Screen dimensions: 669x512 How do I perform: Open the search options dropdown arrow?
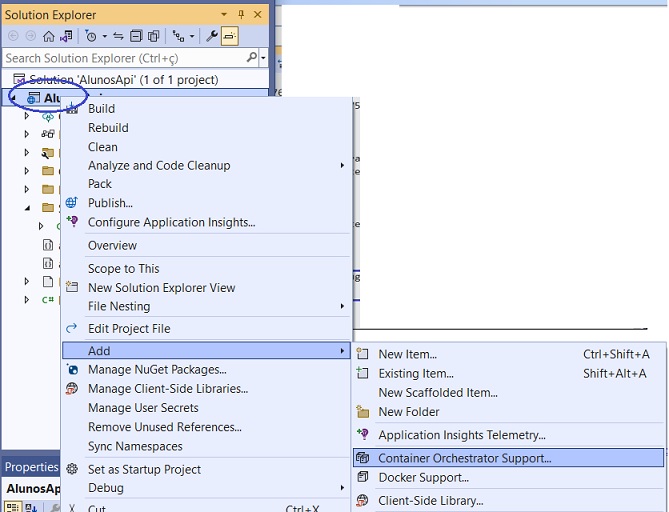[x=262, y=58]
